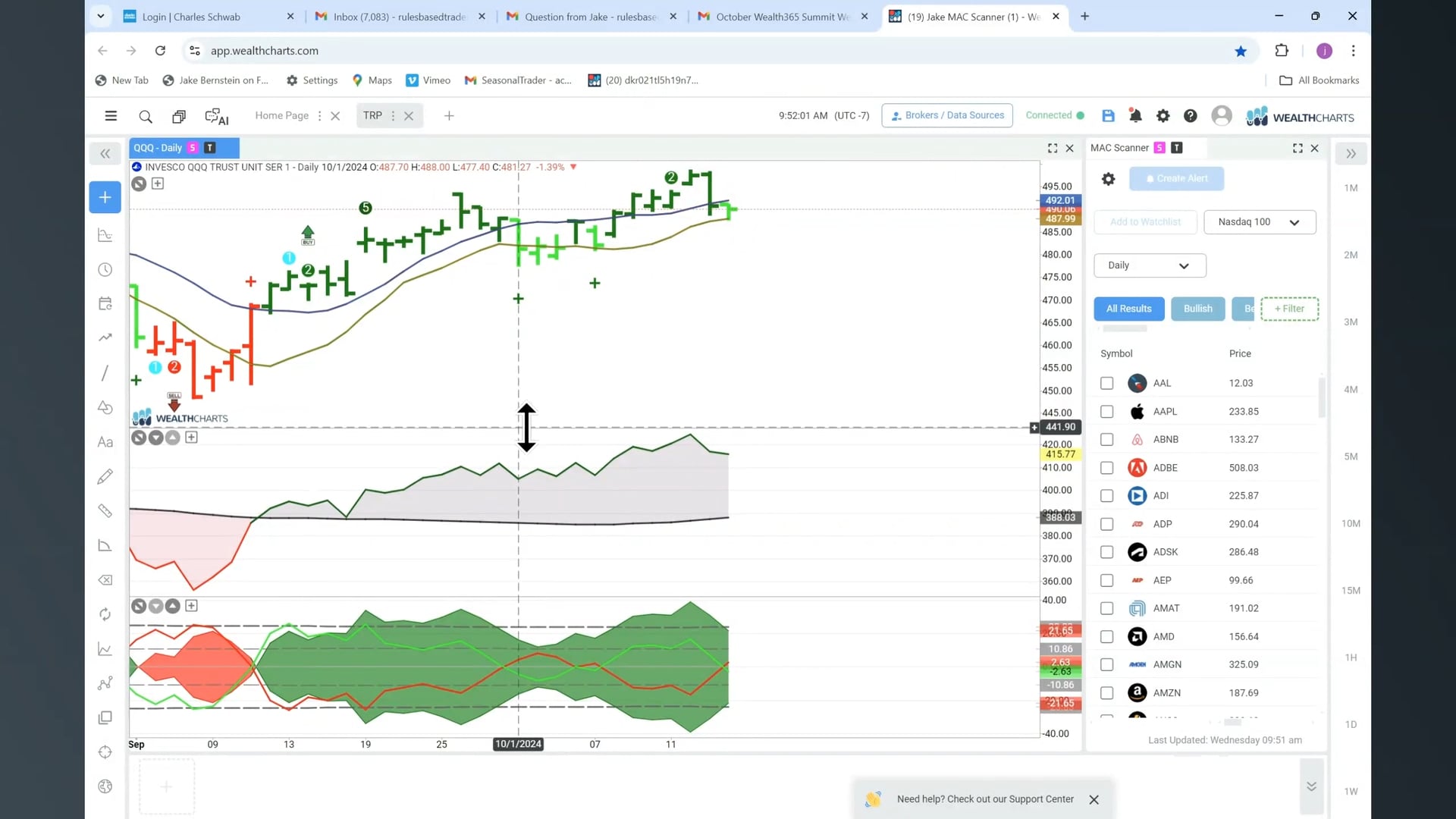The width and height of the screenshot is (1456, 819).
Task: Select the eraser delete-drawings tool
Action: (105, 580)
